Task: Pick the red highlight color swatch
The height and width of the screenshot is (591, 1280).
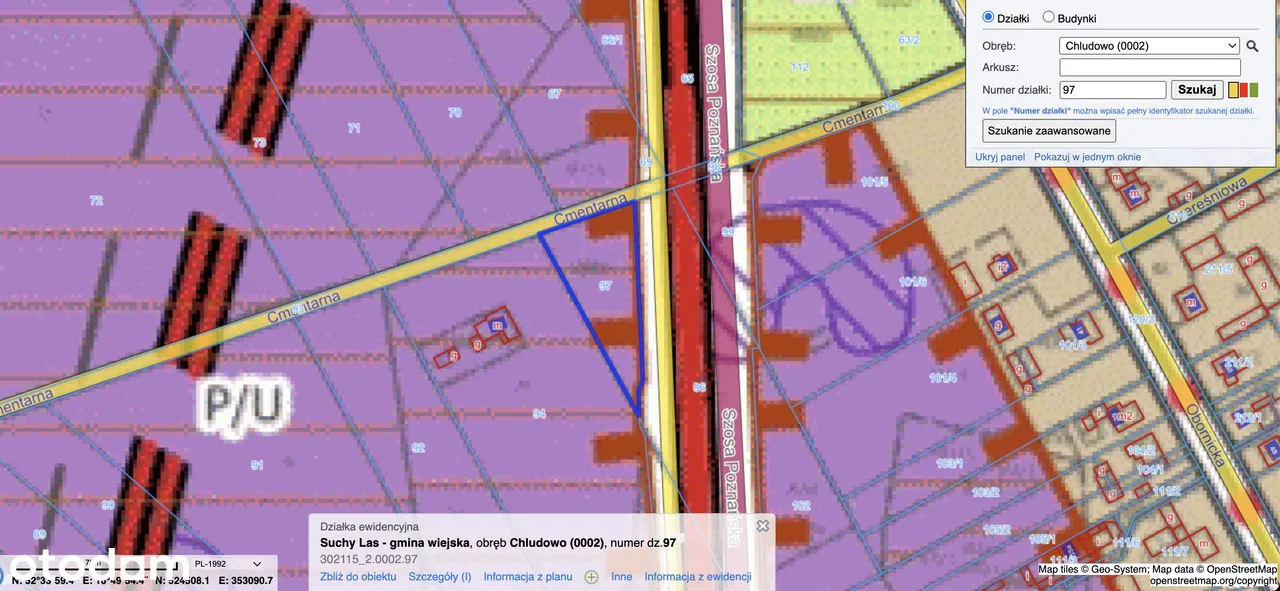Action: pos(1244,90)
